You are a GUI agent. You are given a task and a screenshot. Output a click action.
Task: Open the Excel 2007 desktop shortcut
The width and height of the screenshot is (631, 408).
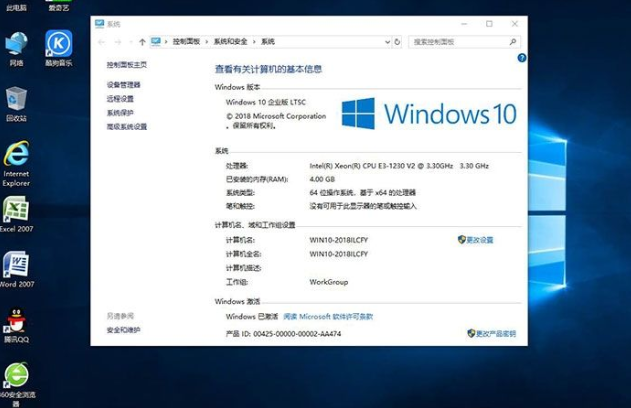point(16,211)
